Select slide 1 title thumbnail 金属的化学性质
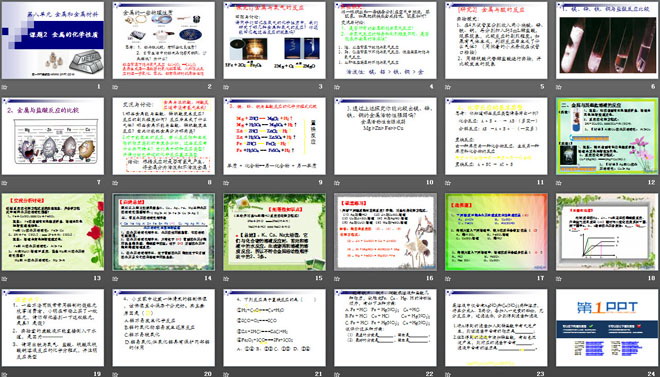Image resolution: width=660 pixels, height=377 pixels. [x=53, y=40]
